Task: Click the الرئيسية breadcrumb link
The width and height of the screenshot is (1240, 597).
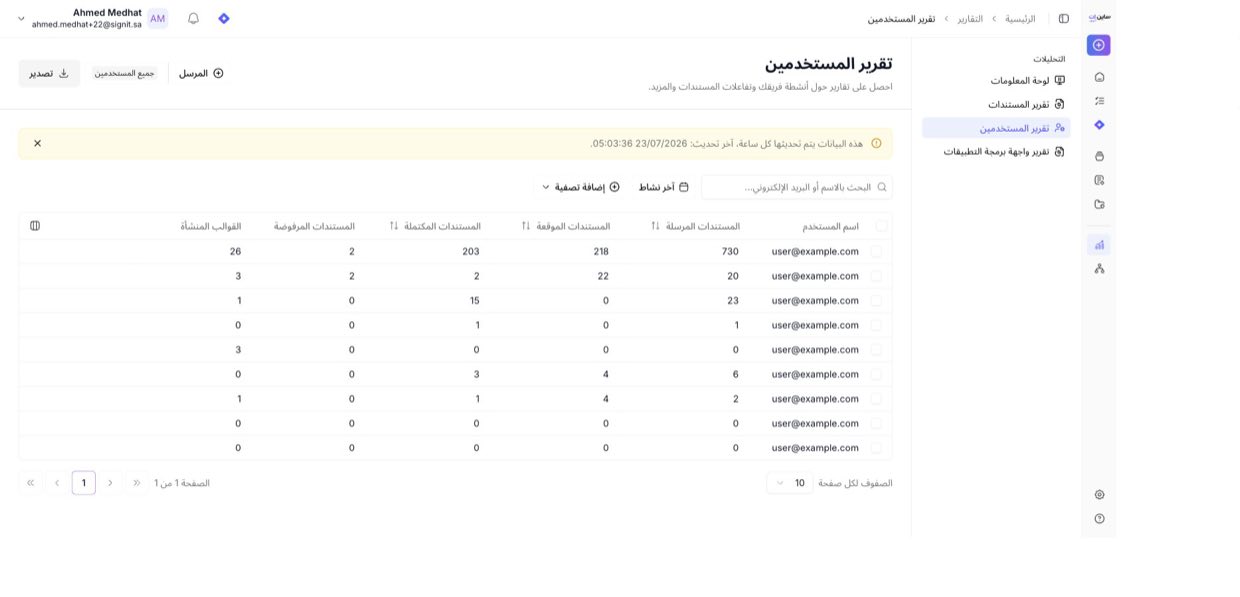Action: [x=1020, y=19]
